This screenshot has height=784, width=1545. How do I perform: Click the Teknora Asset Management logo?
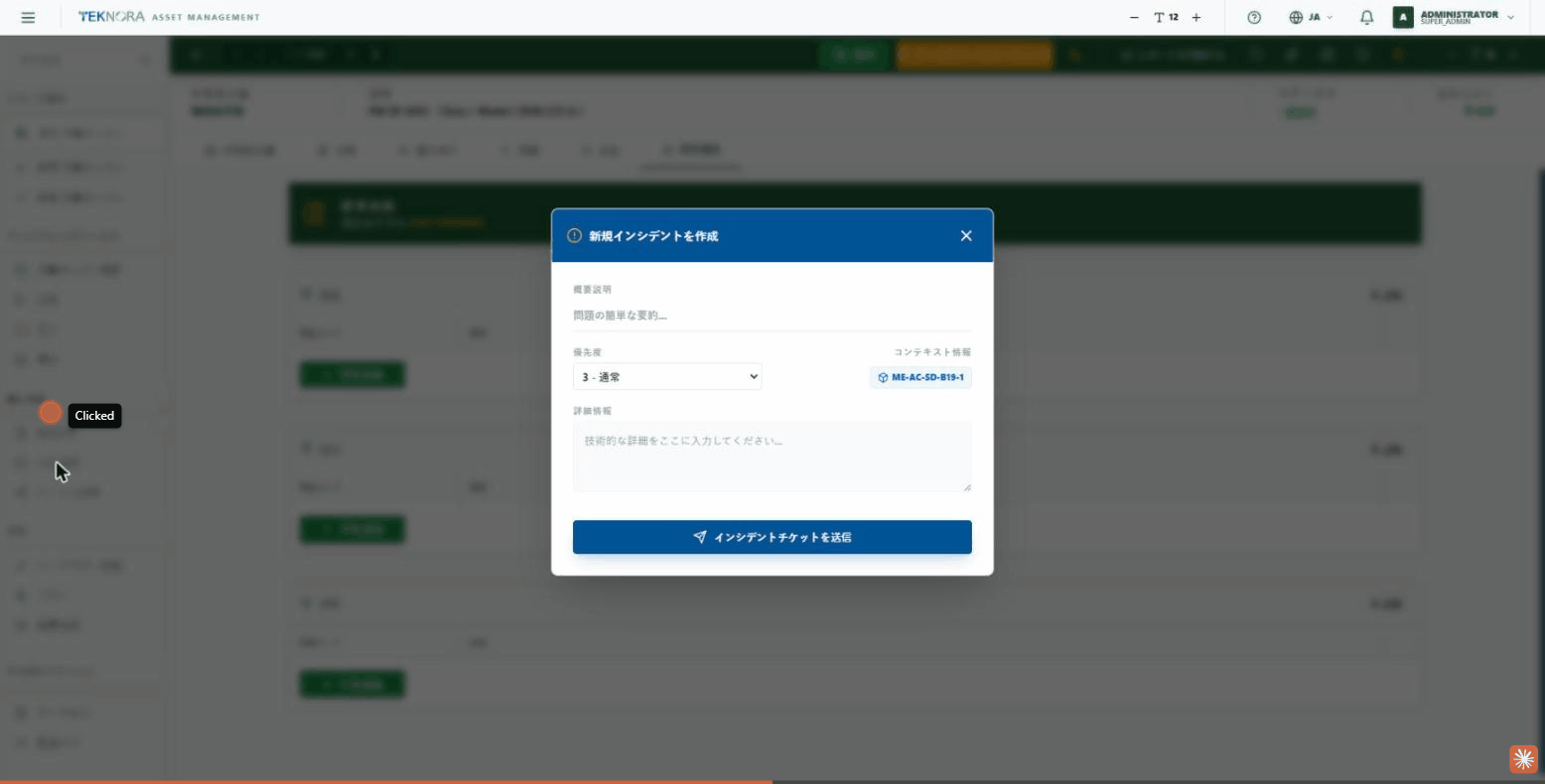(169, 18)
